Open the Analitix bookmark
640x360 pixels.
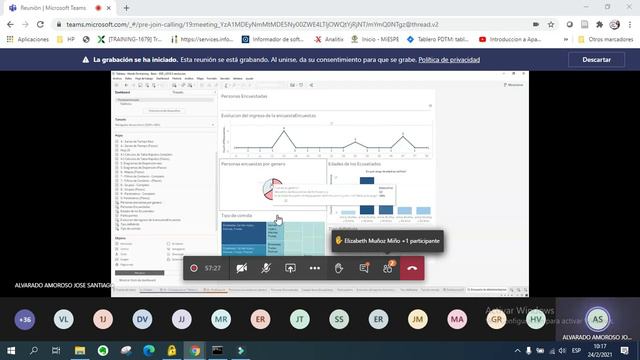click(329, 39)
